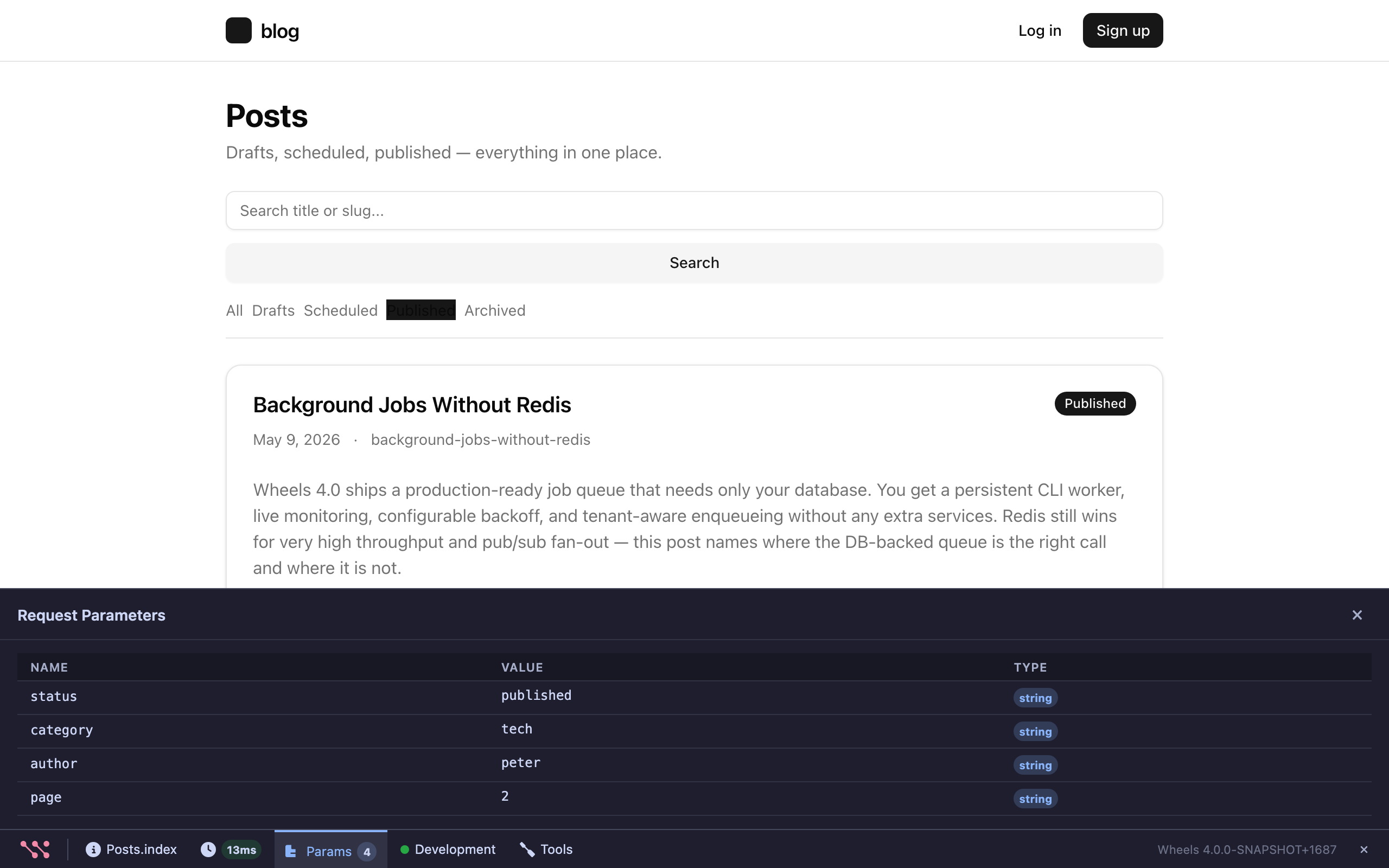Click the blog site name text

tap(279, 31)
